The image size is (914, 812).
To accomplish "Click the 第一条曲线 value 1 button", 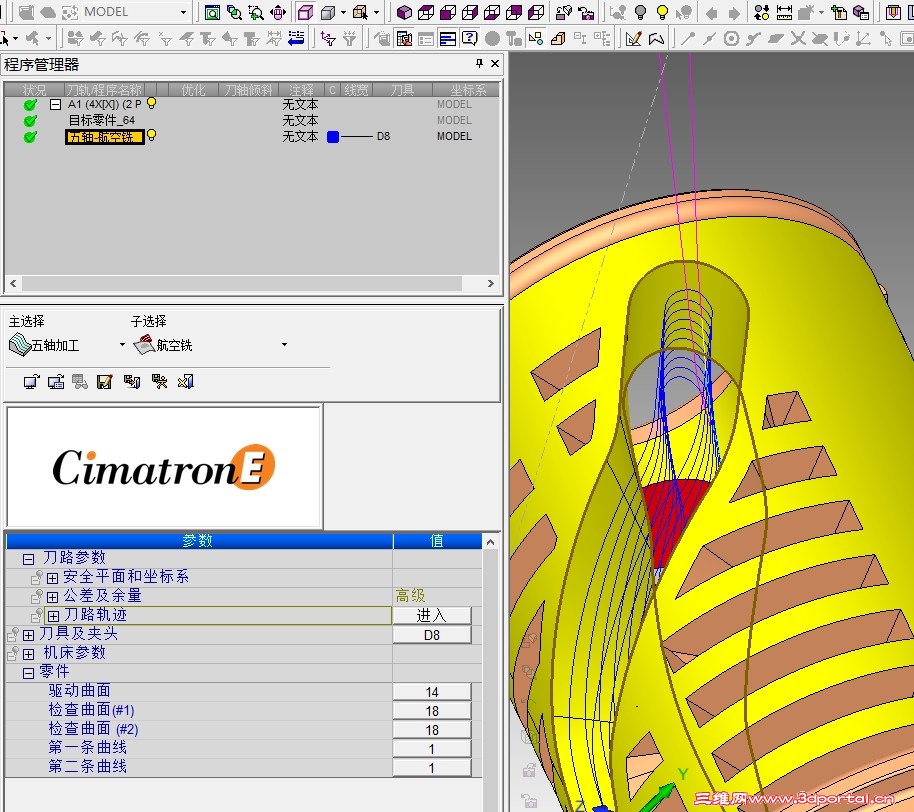I will (x=432, y=749).
